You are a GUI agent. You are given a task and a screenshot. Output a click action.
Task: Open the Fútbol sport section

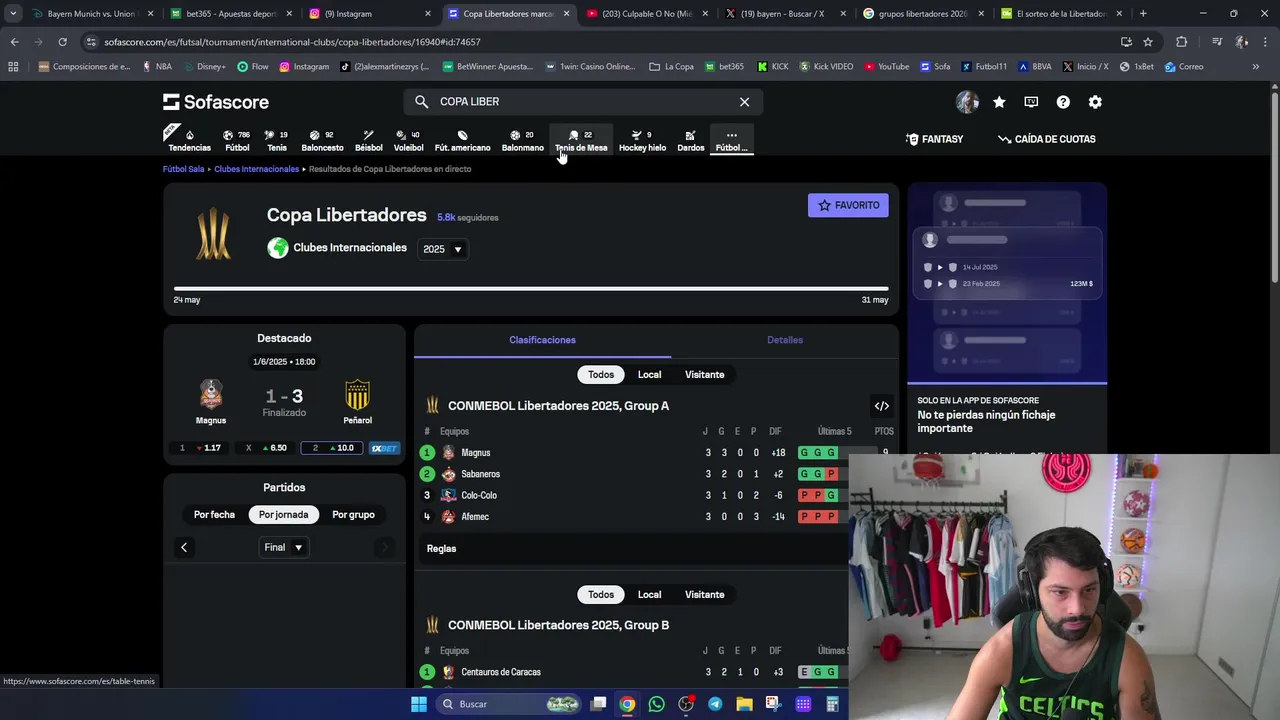[x=237, y=140]
